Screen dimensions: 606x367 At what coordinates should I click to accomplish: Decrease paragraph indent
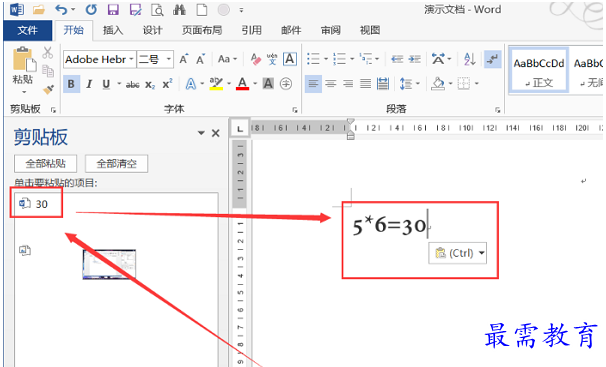(397, 59)
